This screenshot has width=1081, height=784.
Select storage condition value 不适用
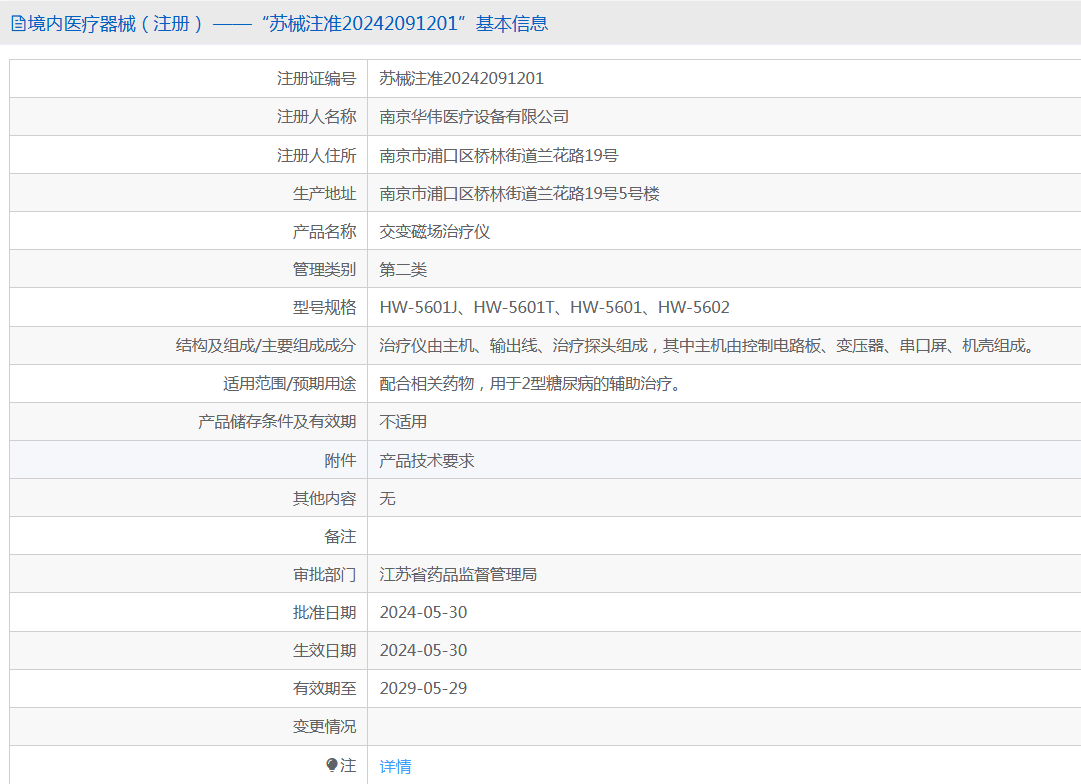click(x=403, y=421)
